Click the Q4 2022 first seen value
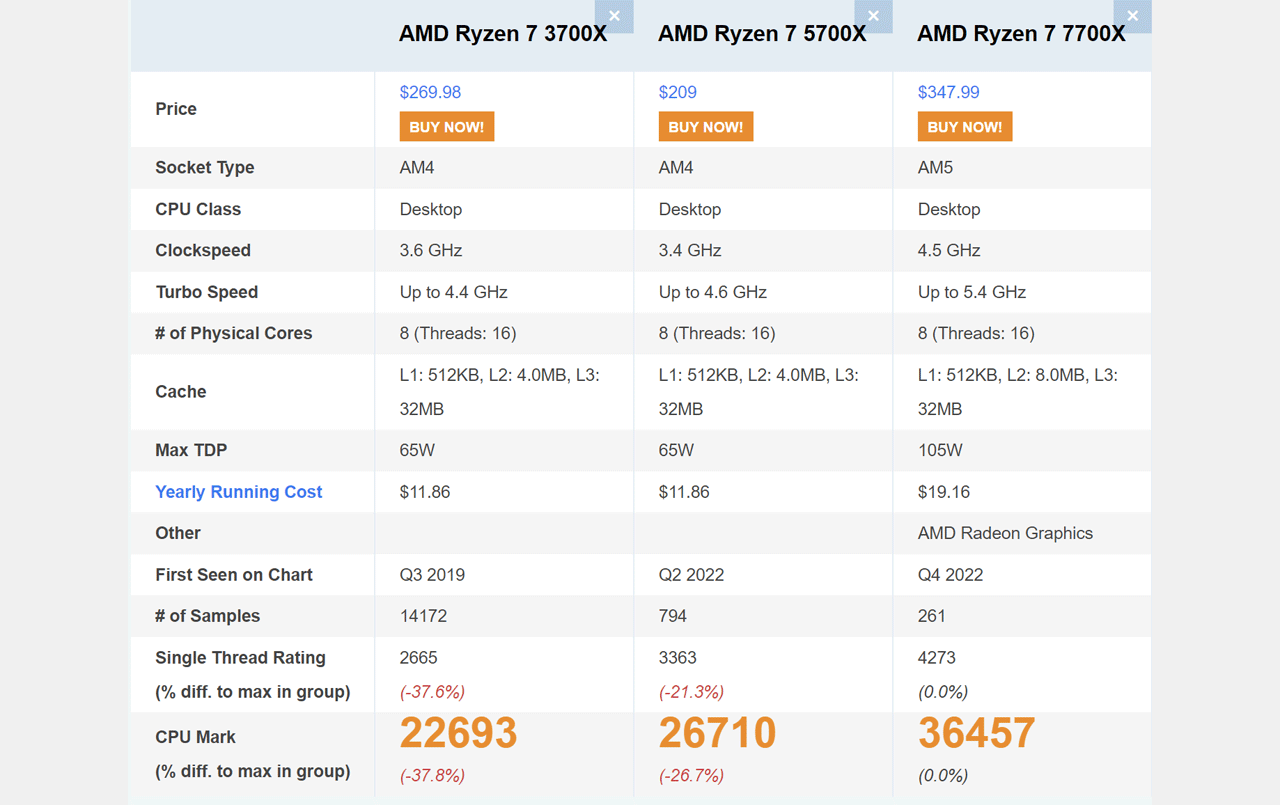 (950, 575)
